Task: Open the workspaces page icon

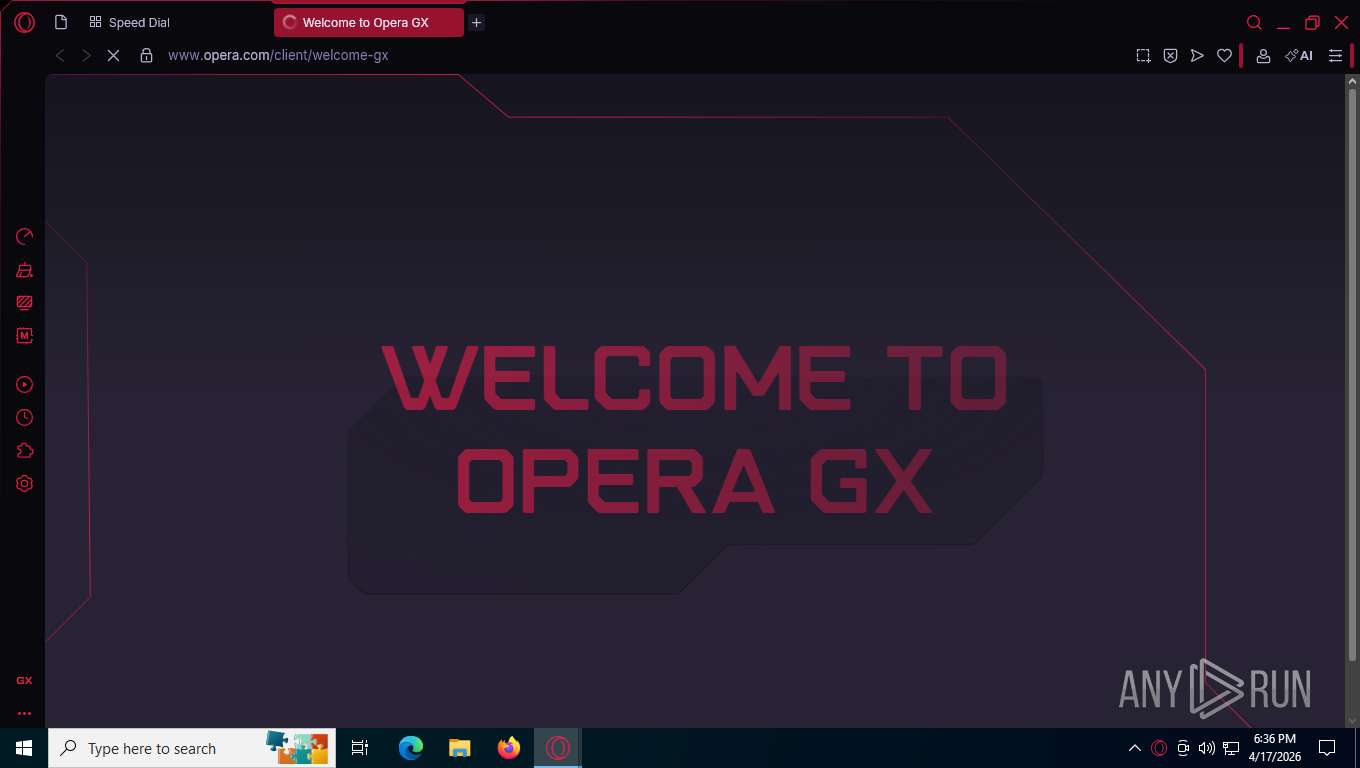Action: click(x=61, y=22)
